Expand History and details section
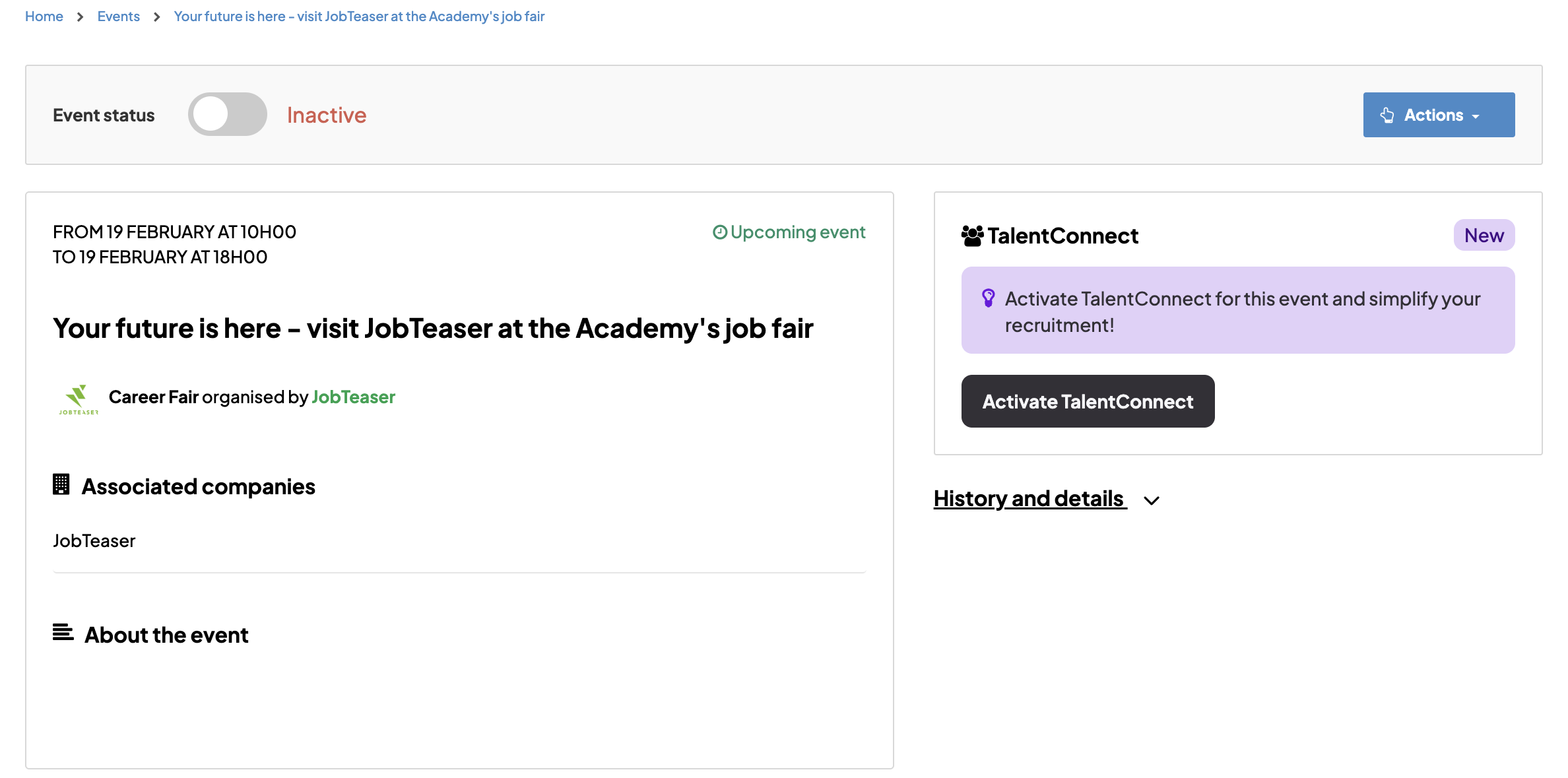Viewport: 1568px width, 778px height. 1029,499
